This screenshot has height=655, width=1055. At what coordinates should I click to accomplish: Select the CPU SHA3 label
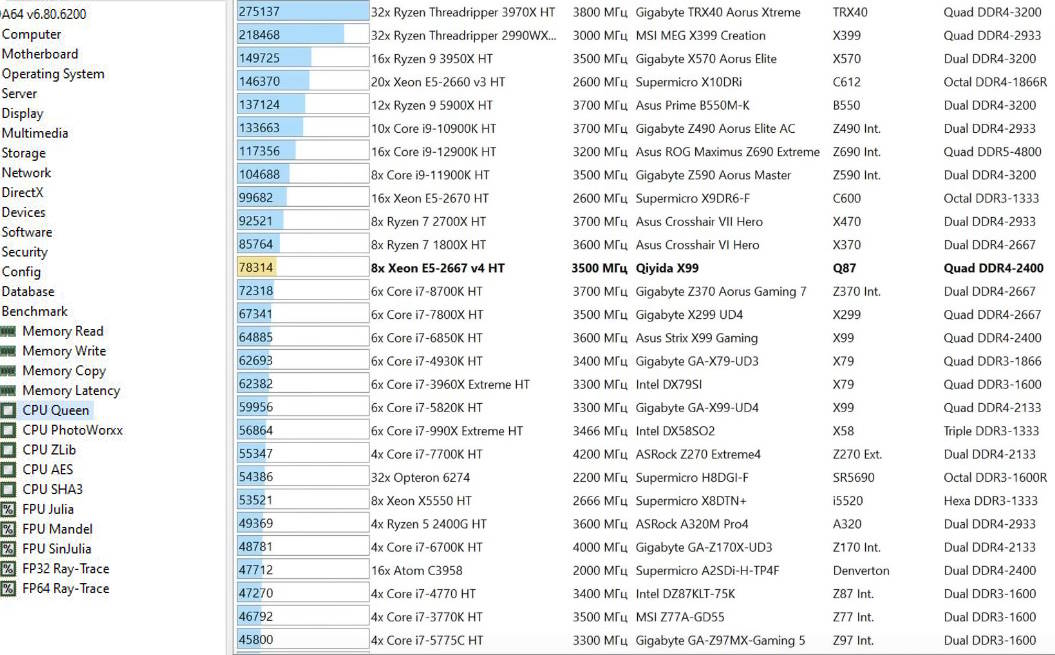tap(52, 489)
